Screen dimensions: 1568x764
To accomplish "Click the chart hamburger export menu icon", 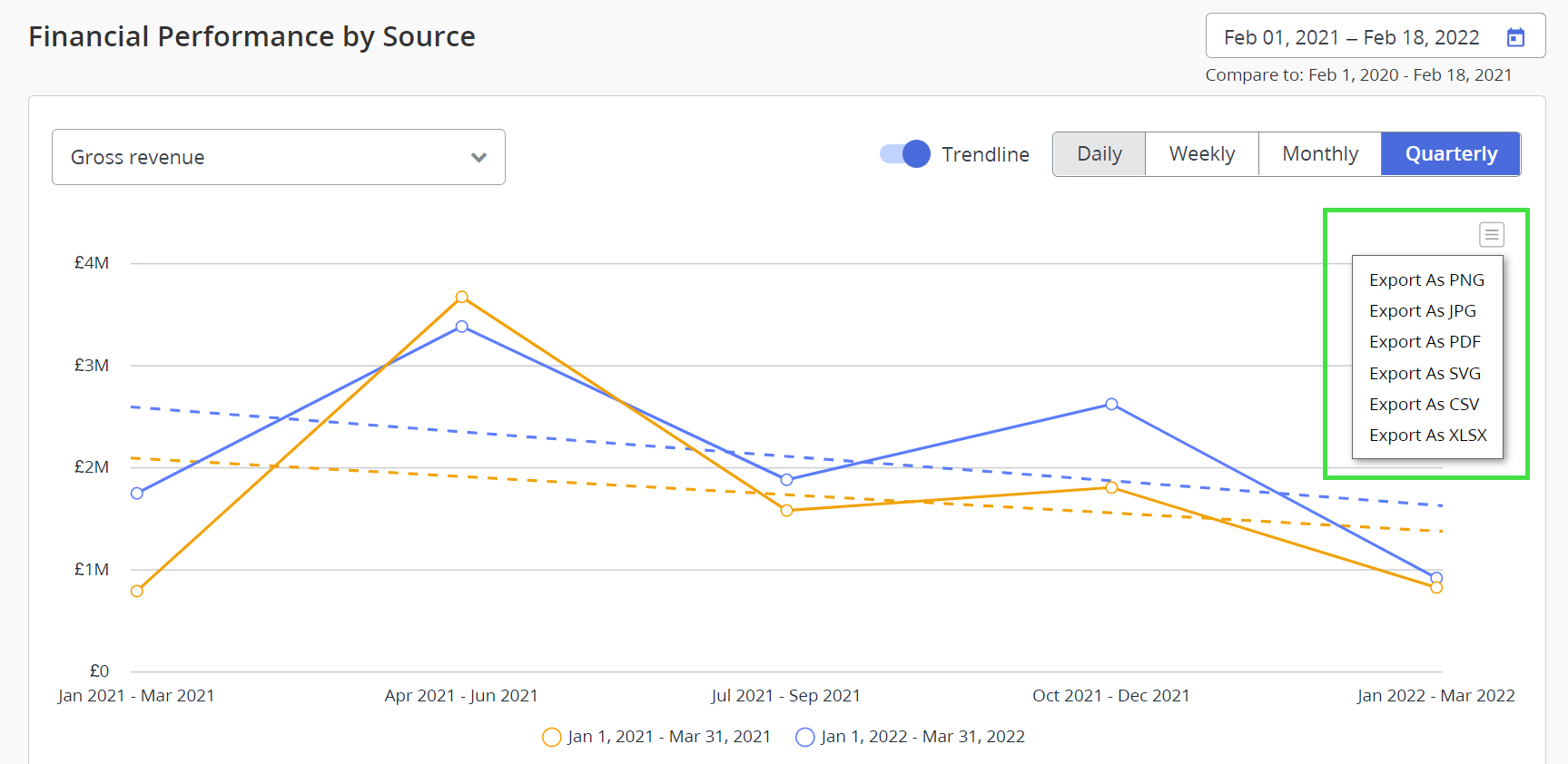I will tap(1491, 235).
